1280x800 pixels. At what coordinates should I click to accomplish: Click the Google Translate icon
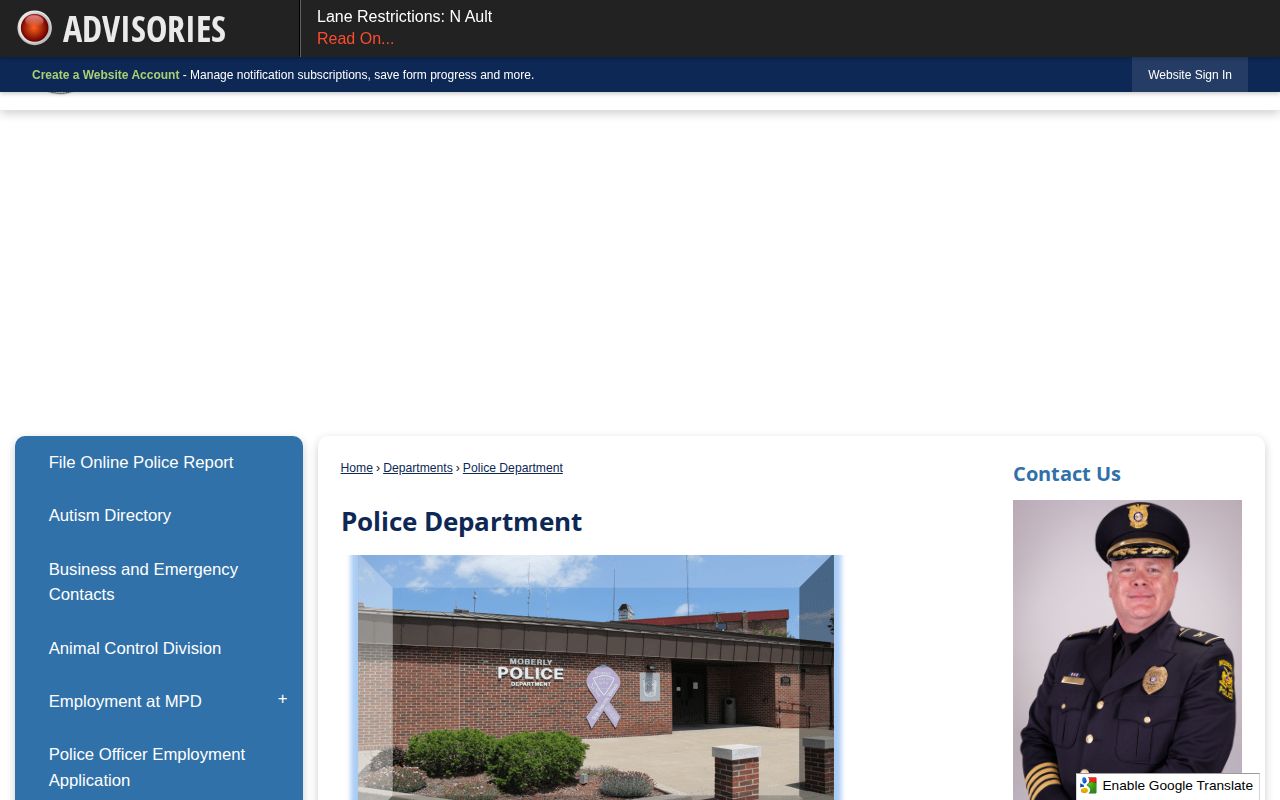click(1089, 786)
